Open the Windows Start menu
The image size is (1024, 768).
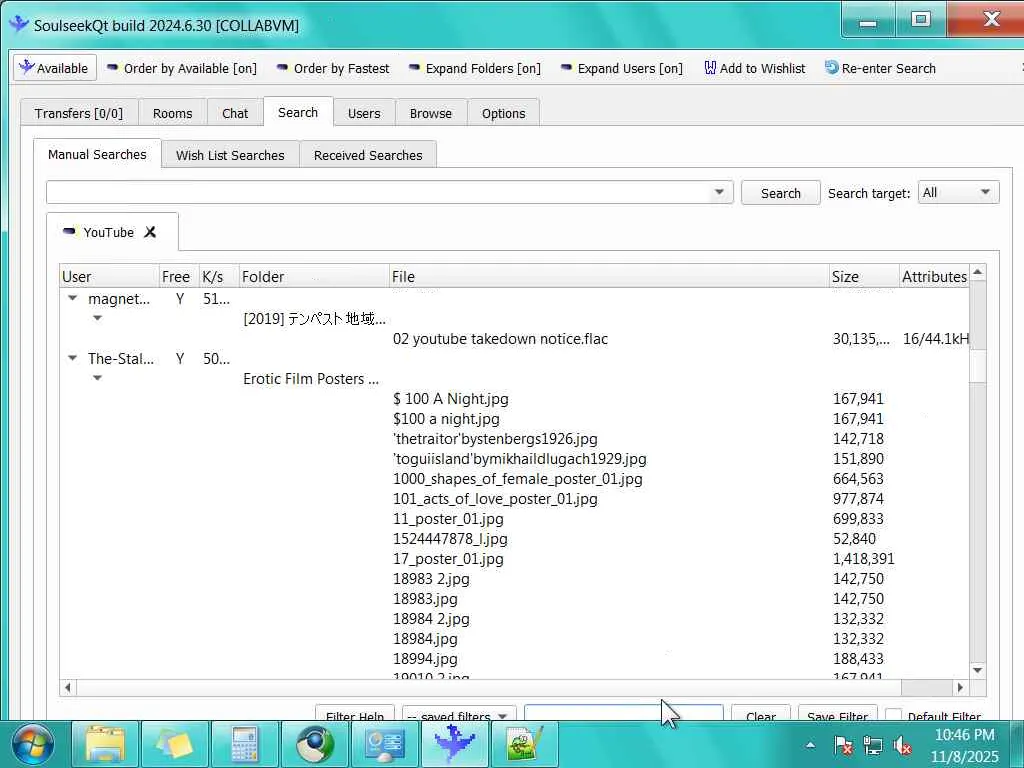[33, 744]
